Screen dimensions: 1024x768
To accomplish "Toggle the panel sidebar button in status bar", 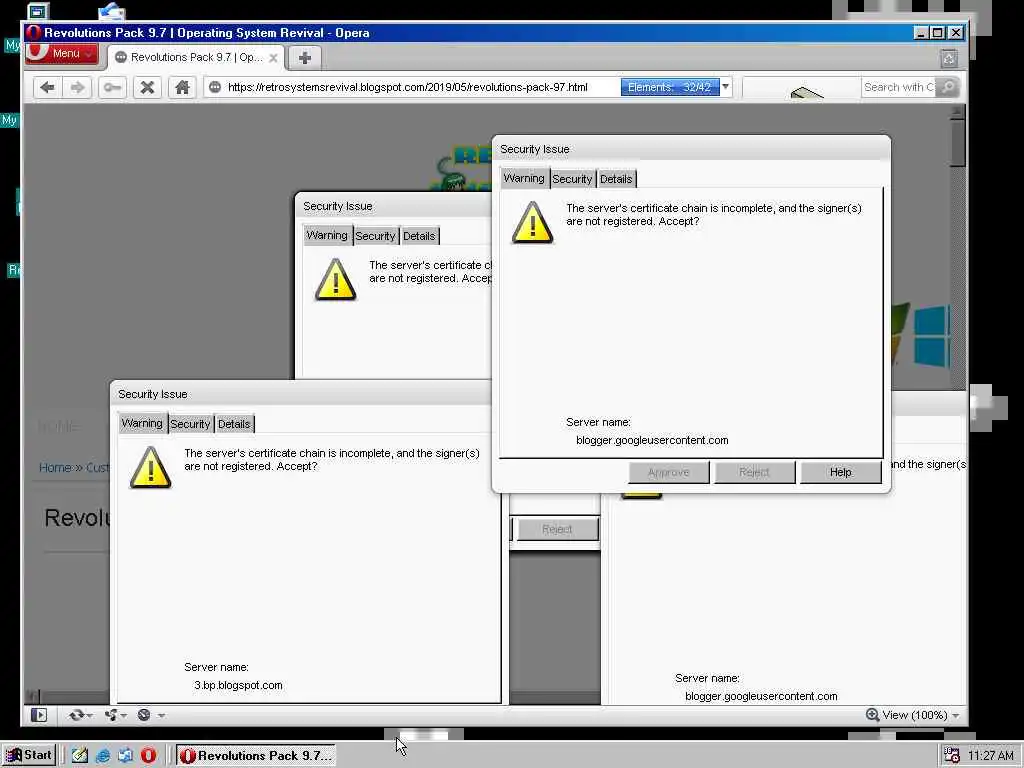I will coord(39,715).
